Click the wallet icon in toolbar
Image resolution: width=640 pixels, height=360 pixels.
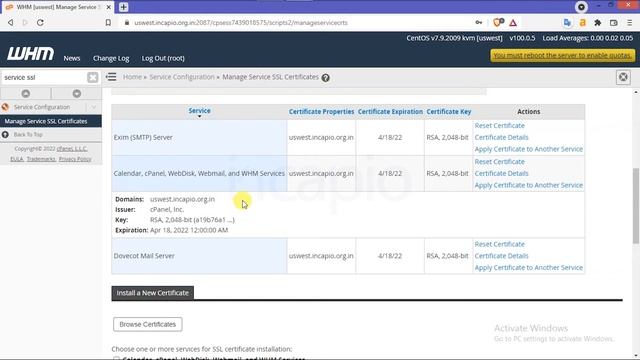coord(613,23)
